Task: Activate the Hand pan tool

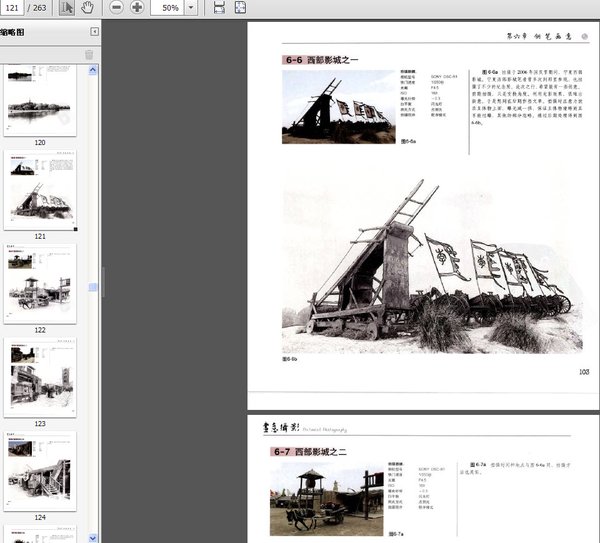Action: click(88, 8)
